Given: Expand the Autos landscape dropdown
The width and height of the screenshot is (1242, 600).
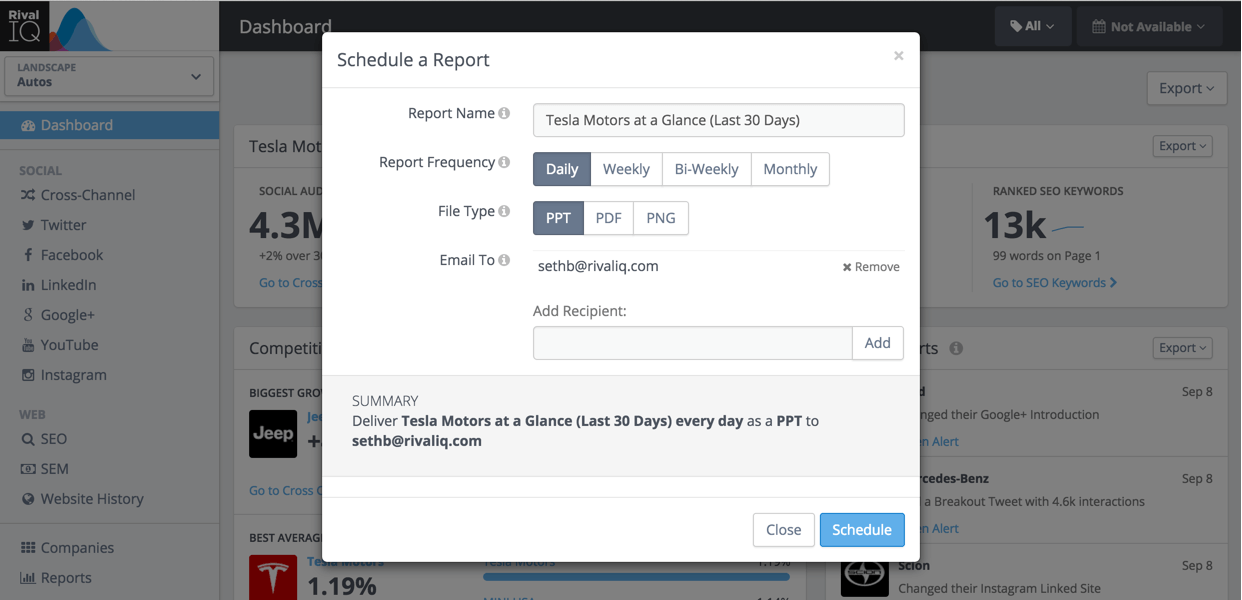Looking at the screenshot, I should tap(109, 76).
